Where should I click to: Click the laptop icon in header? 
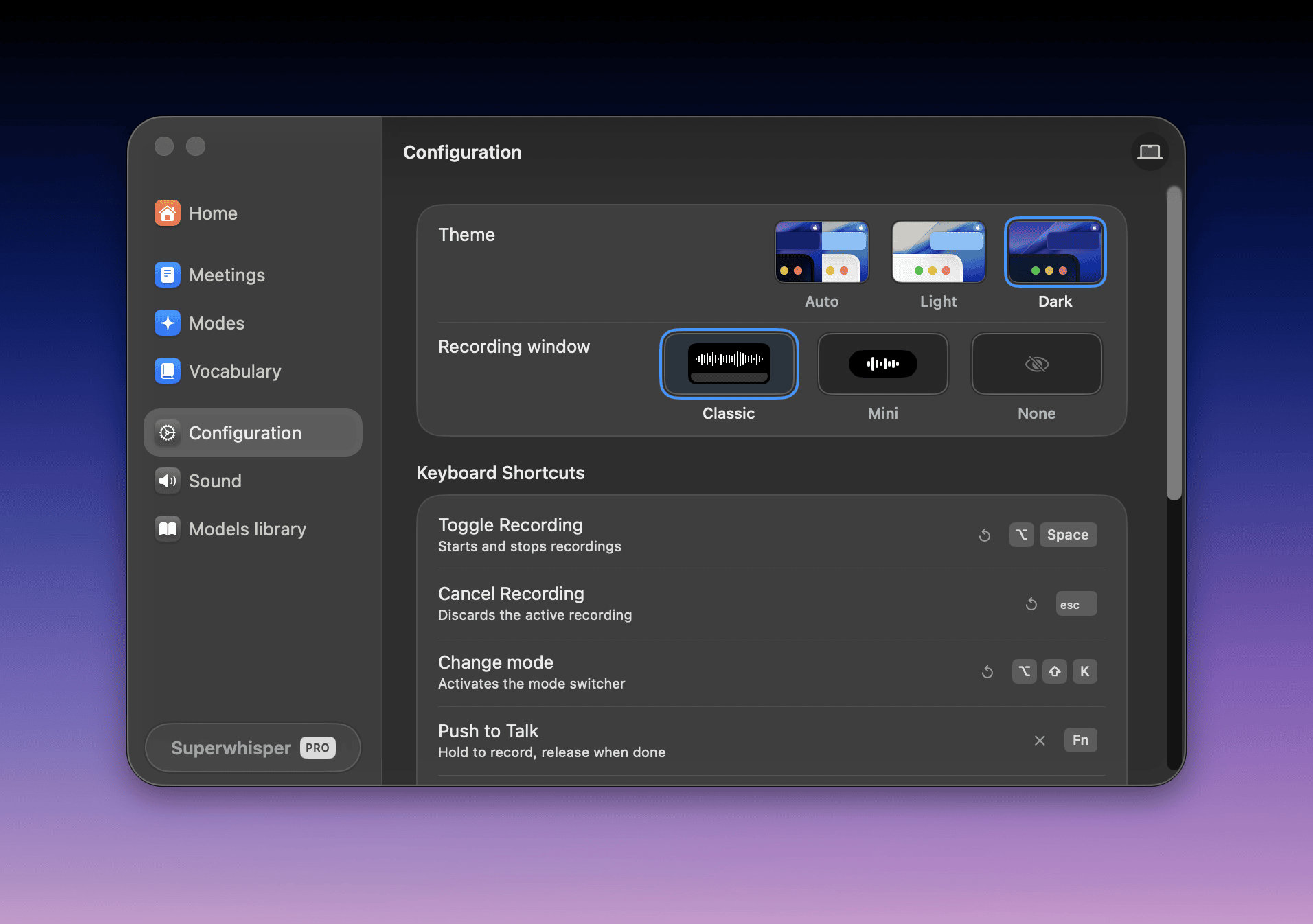1150,152
